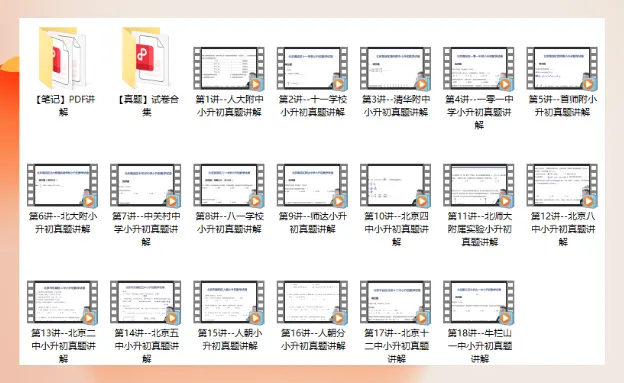
Task: Select the 第9讲 师达 video icon
Action: 312,186
